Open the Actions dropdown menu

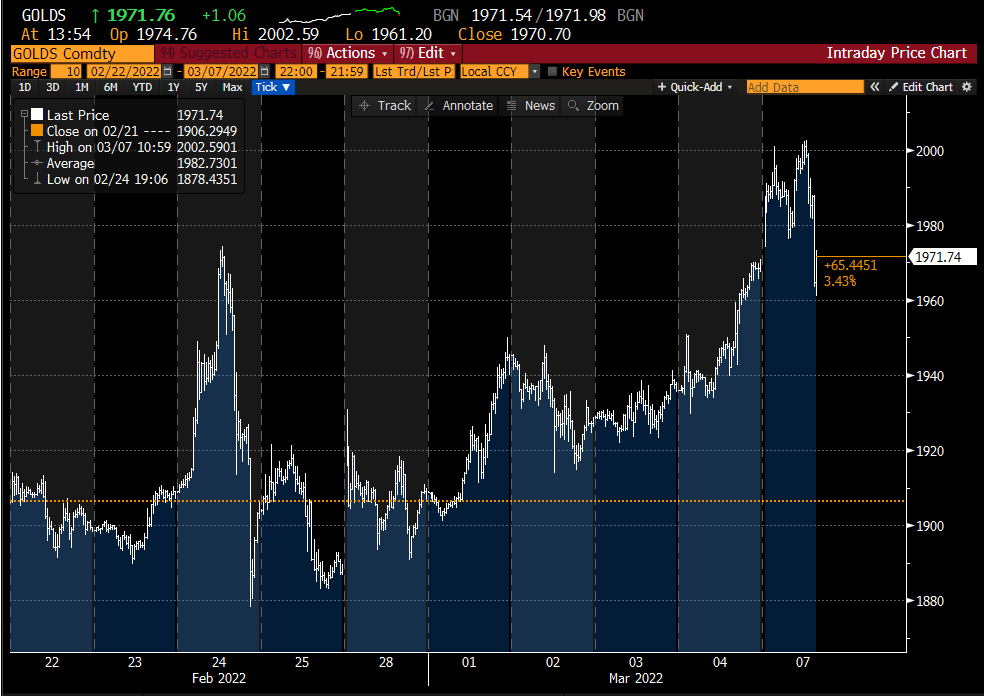pyautogui.click(x=347, y=53)
